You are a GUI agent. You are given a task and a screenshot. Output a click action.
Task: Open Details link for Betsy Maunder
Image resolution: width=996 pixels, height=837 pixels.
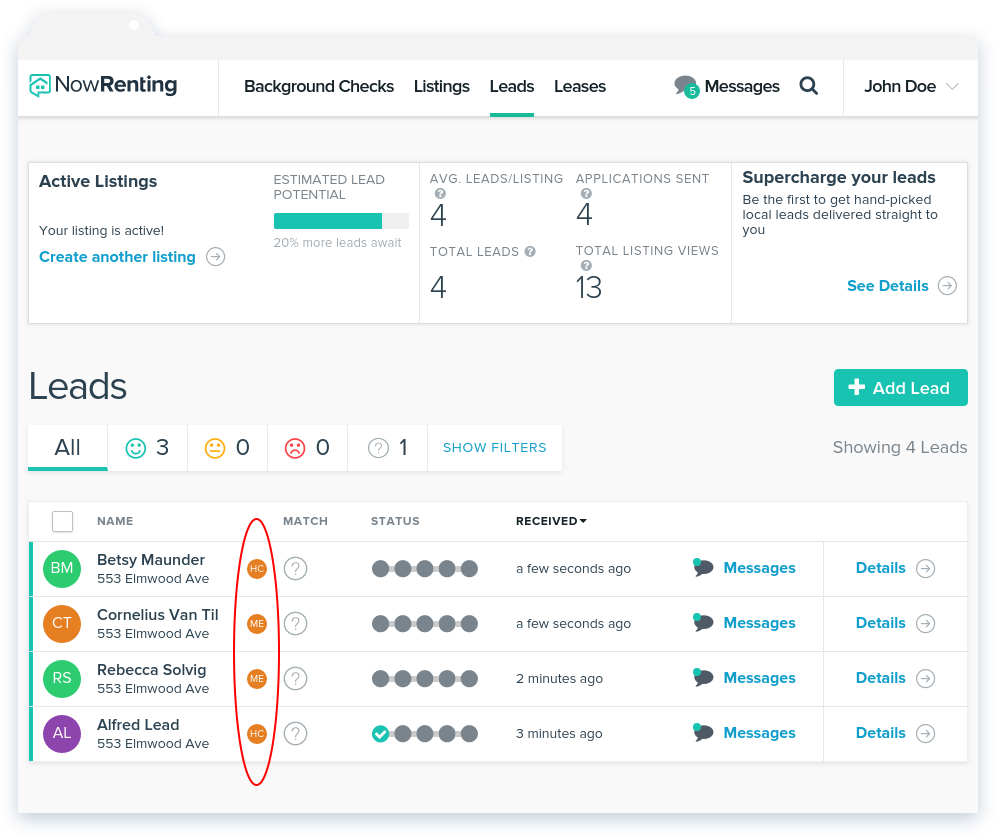pyautogui.click(x=881, y=568)
